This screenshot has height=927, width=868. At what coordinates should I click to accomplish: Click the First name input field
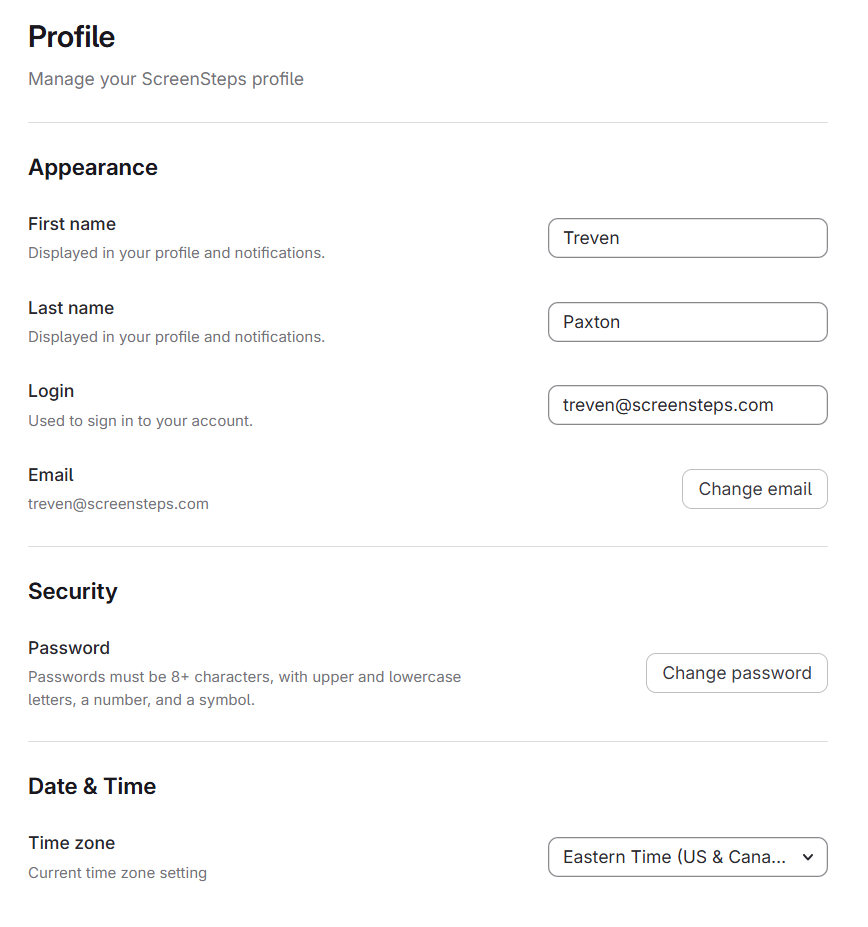click(x=687, y=238)
